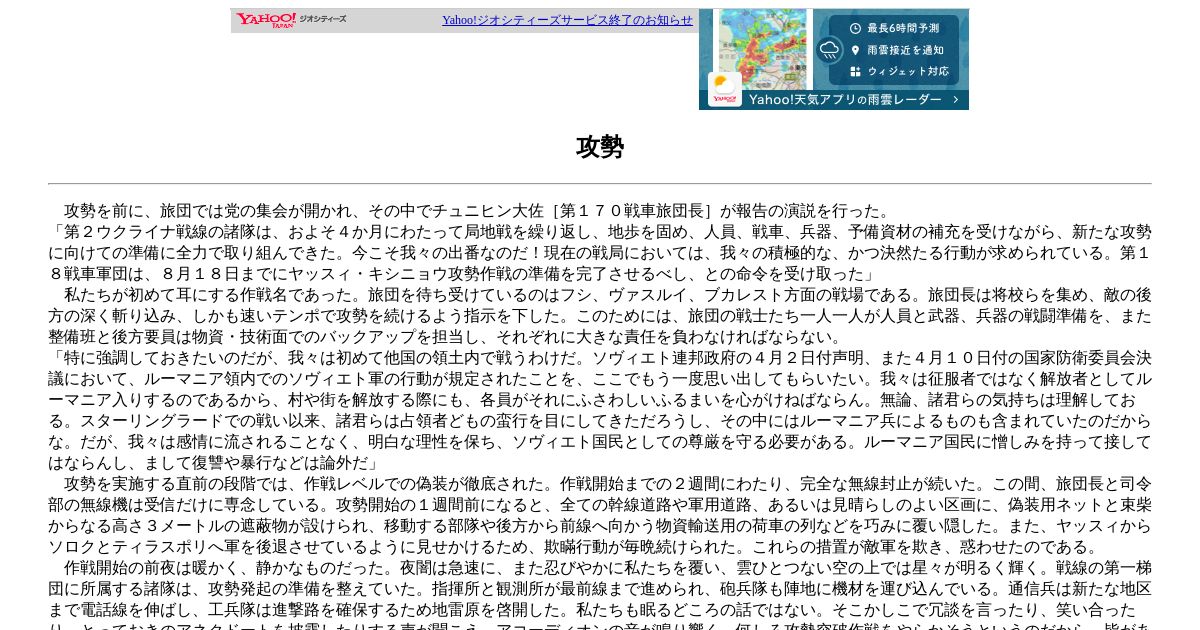
Task: Click the paragraph beginning 作戦開始の前夜は暖かく
Action: [600, 594]
